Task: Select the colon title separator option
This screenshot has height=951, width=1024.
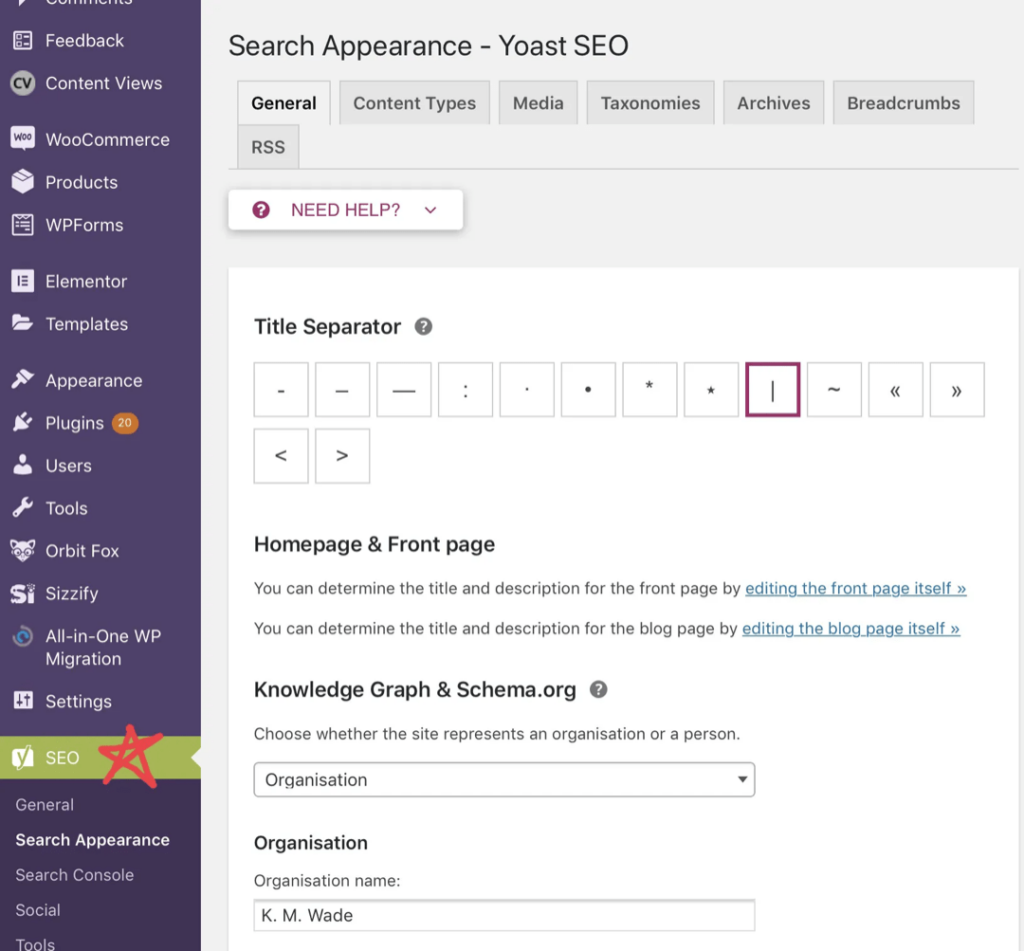Action: click(465, 389)
